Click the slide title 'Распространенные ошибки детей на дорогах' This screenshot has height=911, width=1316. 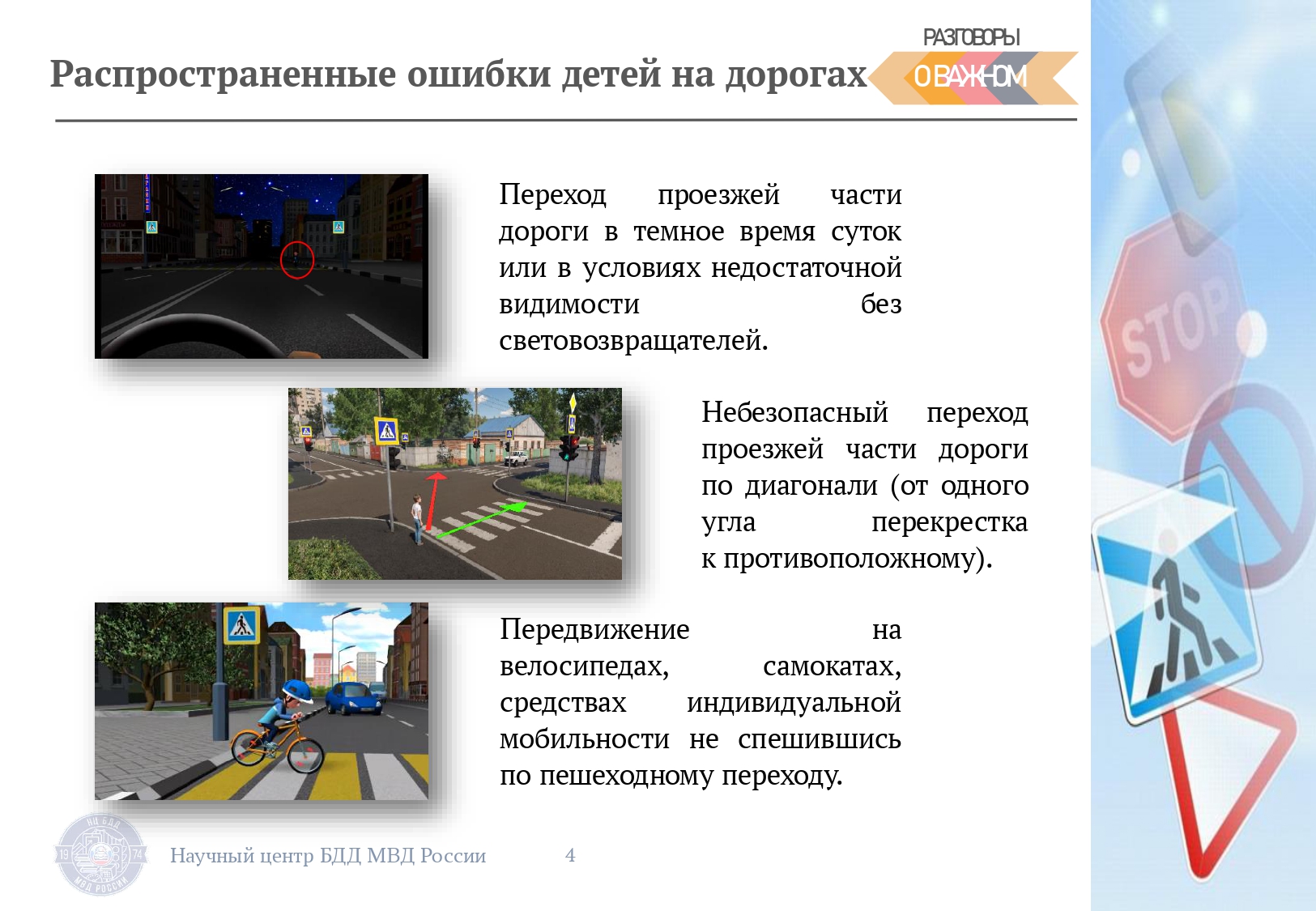(458, 74)
